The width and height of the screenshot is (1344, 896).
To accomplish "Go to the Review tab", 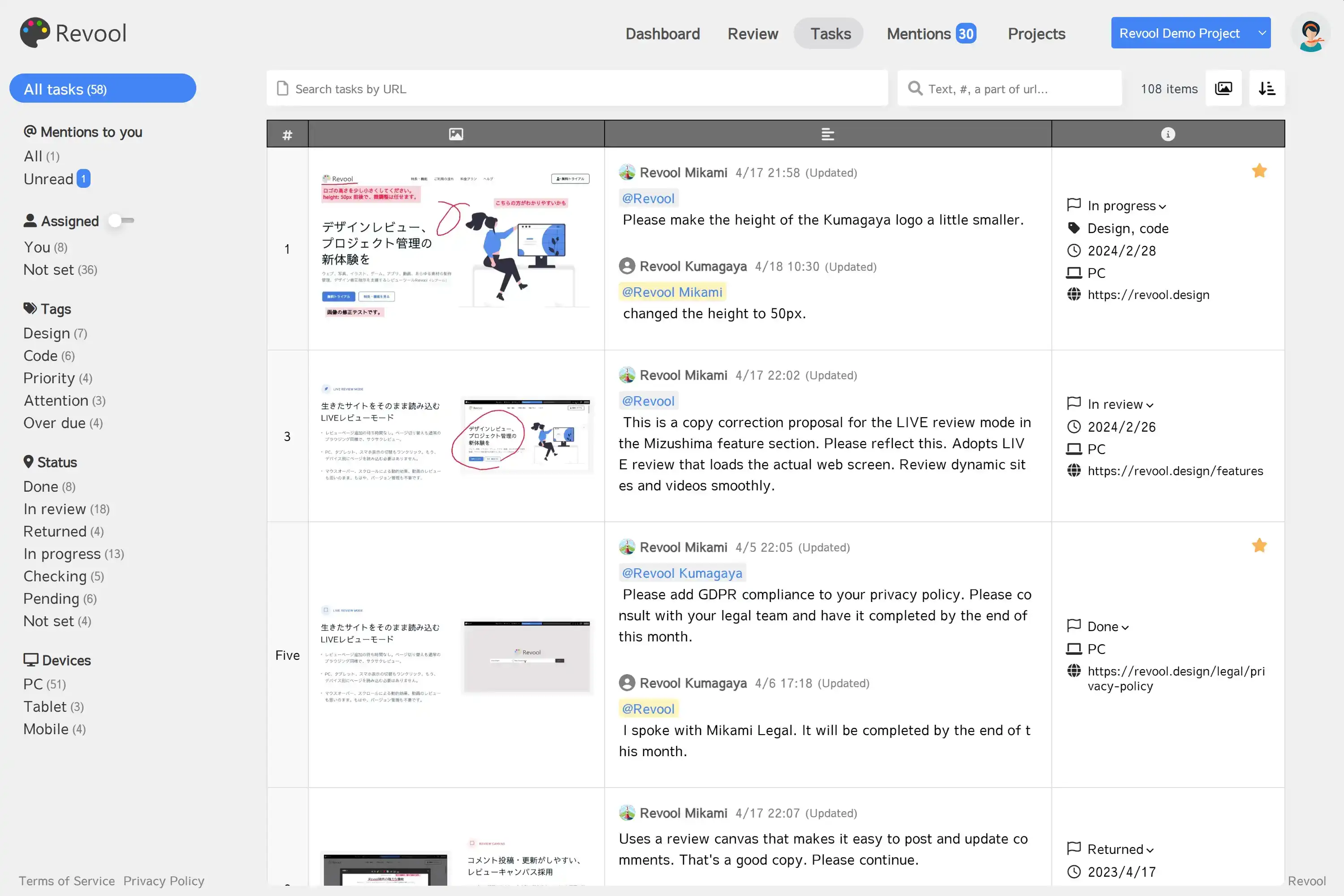I will pos(752,34).
